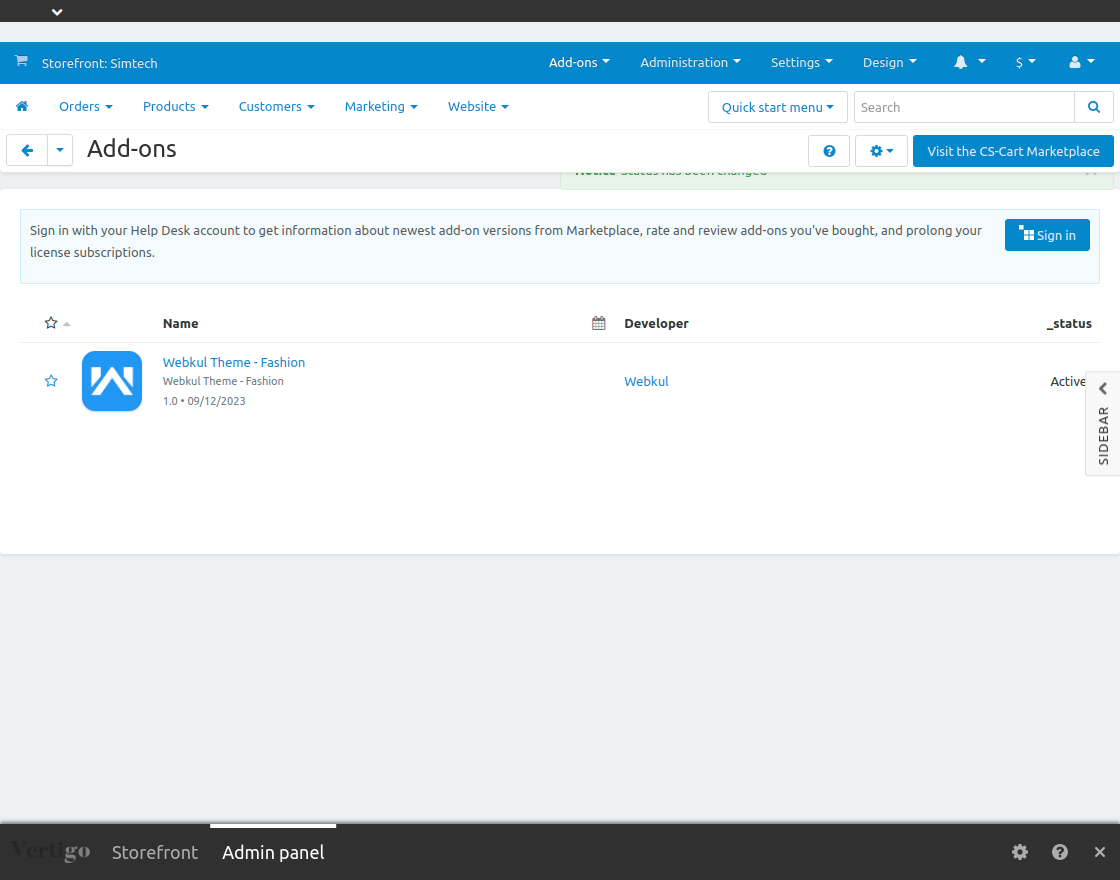
Task: Click the currency dollar icon
Action: 1019,62
